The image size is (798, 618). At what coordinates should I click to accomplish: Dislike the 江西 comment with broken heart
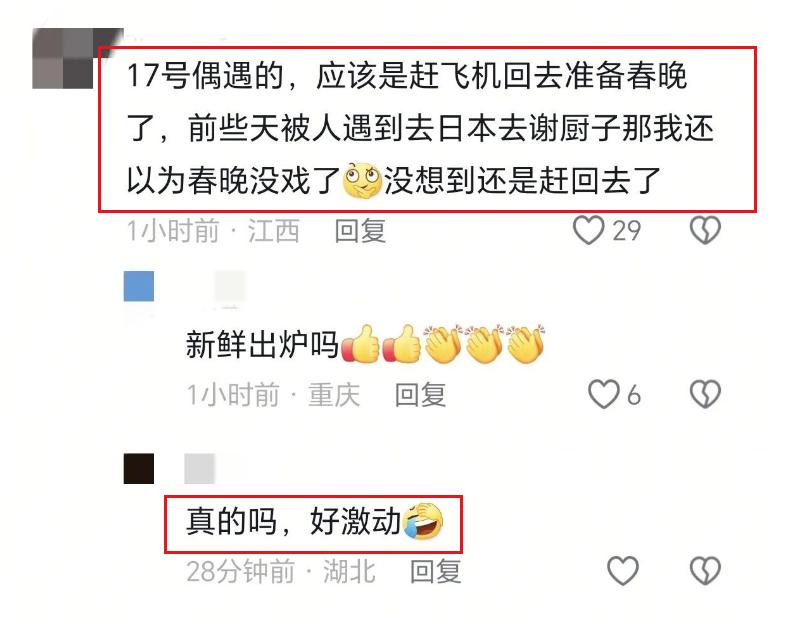[x=705, y=230]
